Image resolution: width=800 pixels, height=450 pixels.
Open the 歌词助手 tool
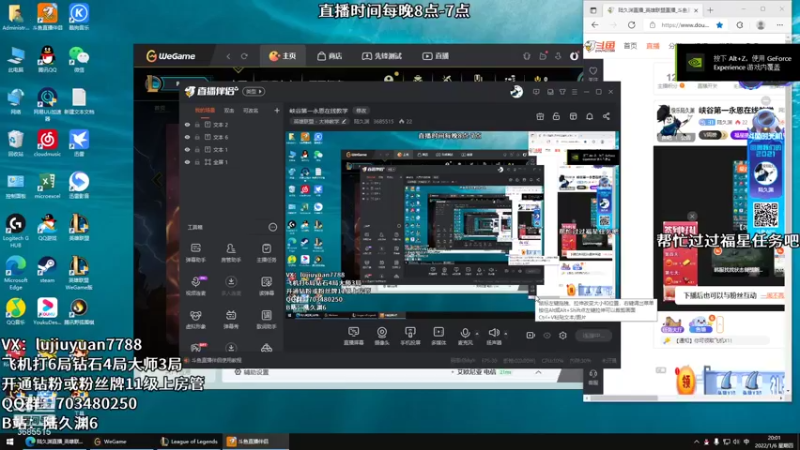click(266, 319)
